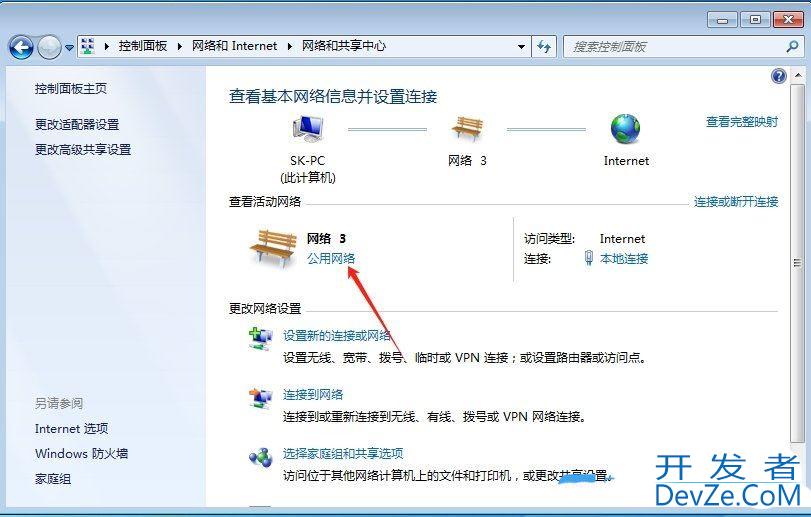Image resolution: width=811 pixels, height=517 pixels.
Task: Select 更改适配器设置 in left sidebar
Action: 77,125
